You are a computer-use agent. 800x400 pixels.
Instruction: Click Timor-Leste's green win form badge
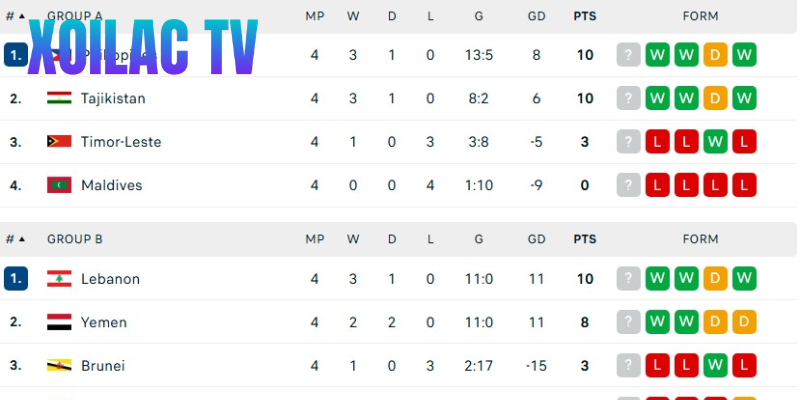pyautogui.click(x=714, y=142)
